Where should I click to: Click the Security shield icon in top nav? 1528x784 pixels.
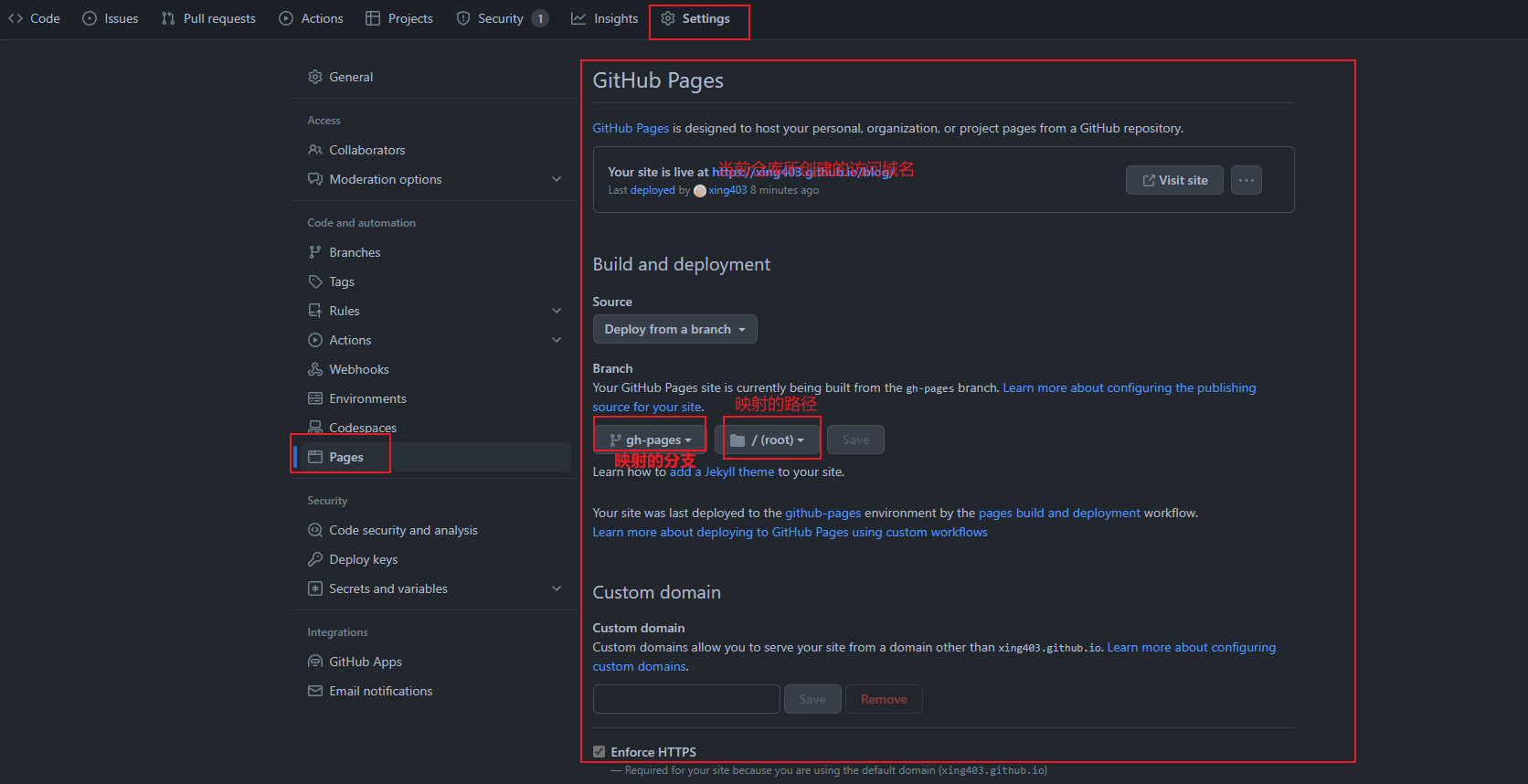pos(463,19)
